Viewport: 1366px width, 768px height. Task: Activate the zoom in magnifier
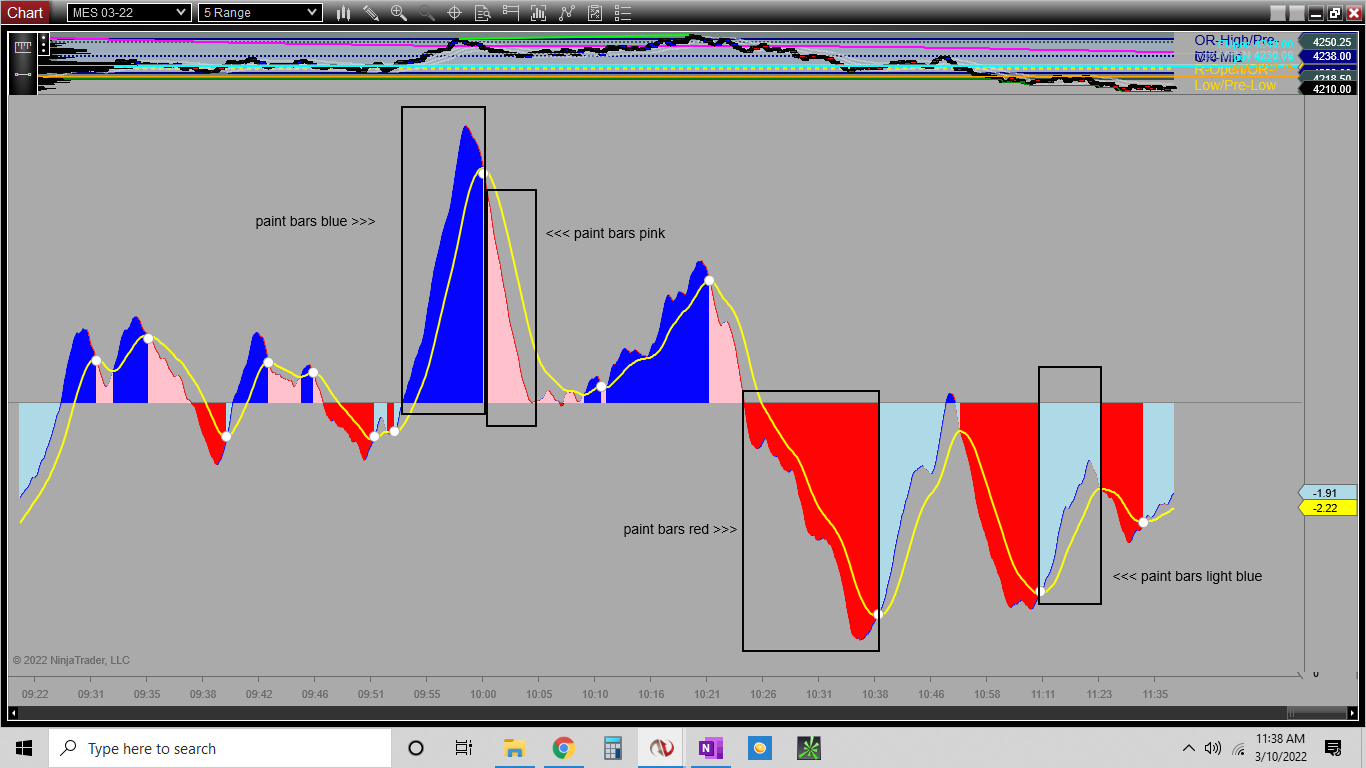coord(399,13)
